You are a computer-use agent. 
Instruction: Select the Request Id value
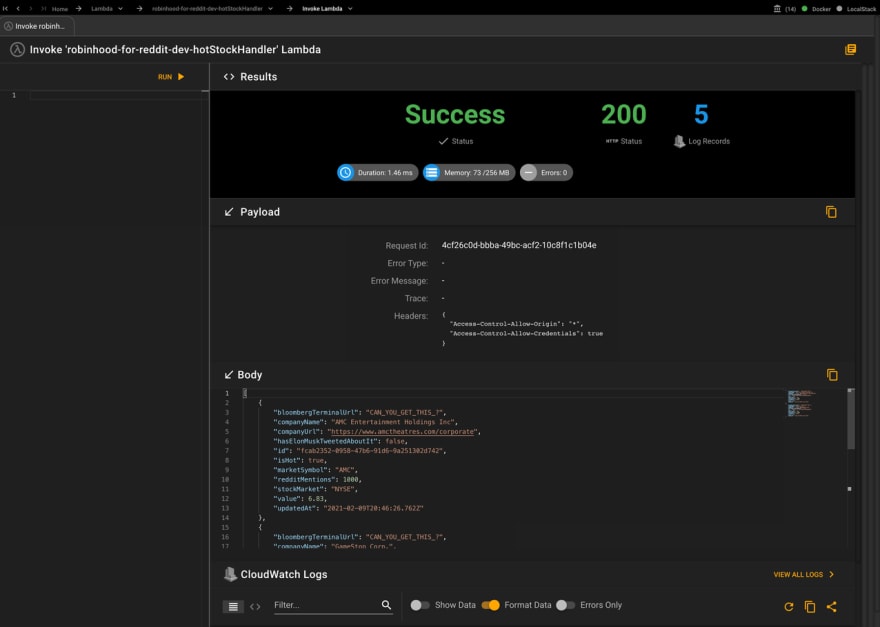pyautogui.click(x=519, y=245)
